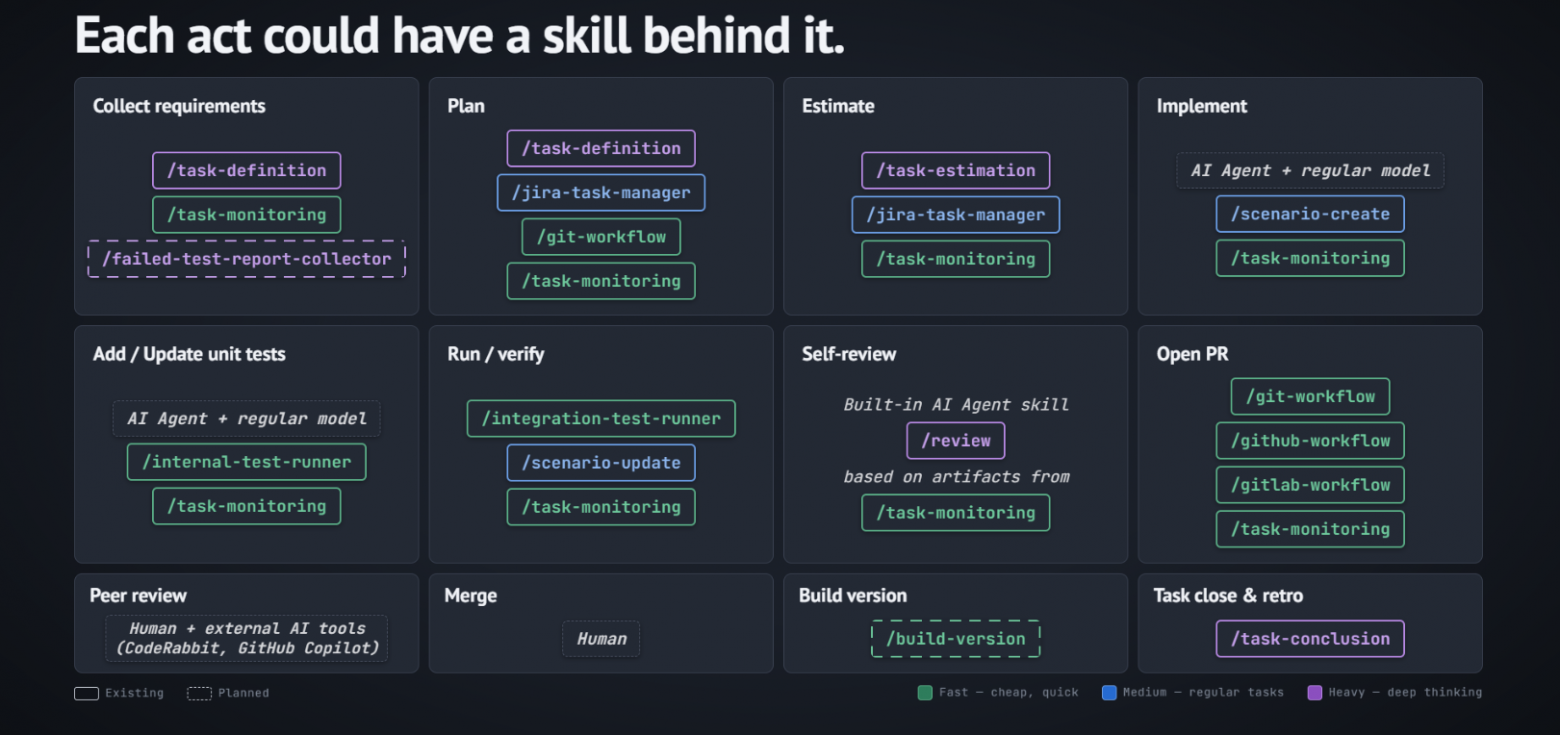Select /git-workflow in the Plan card
Screen dimensions: 1560x735
[x=601, y=237]
